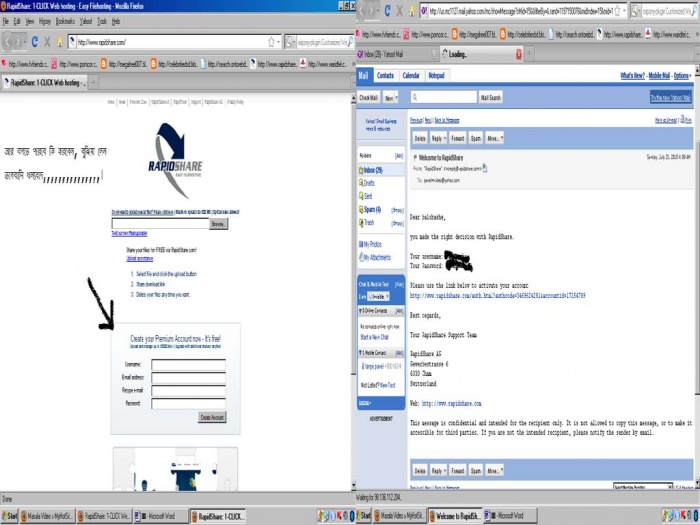The width and height of the screenshot is (700, 525).
Task: Click Start button on right taskbar
Action: (x=363, y=516)
